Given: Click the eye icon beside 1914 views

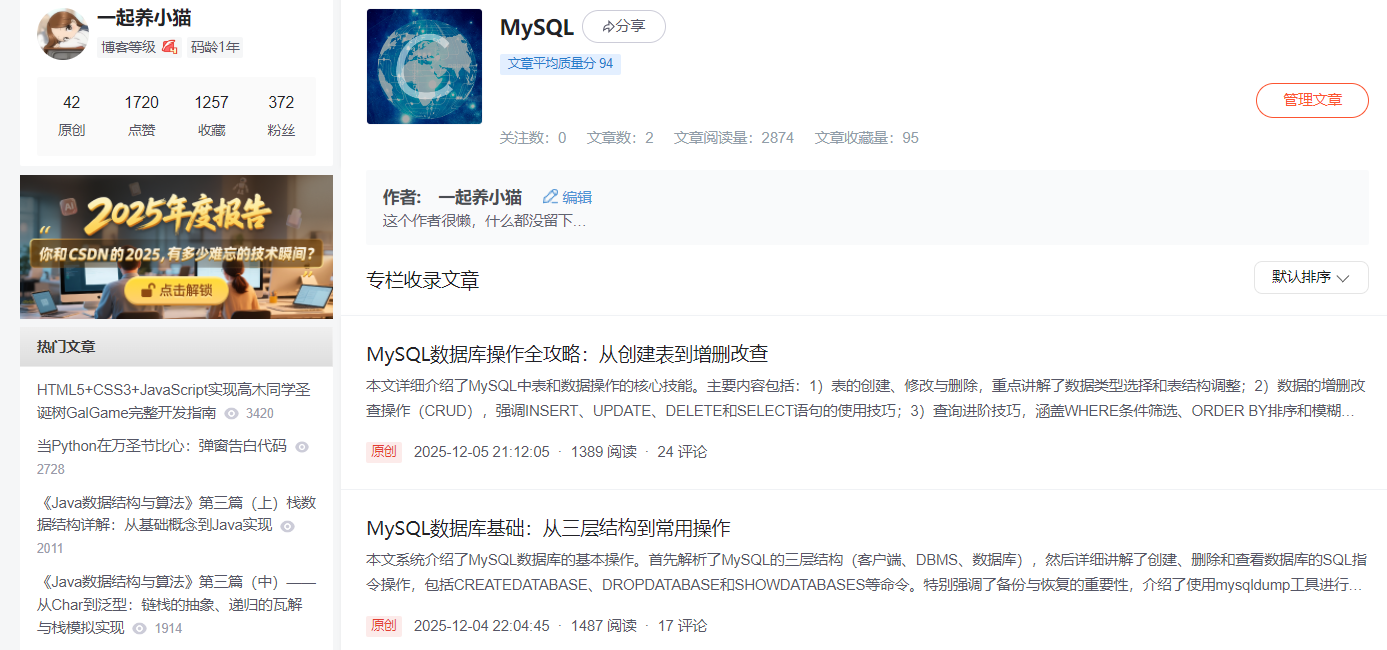Looking at the screenshot, I should [x=140, y=629].
